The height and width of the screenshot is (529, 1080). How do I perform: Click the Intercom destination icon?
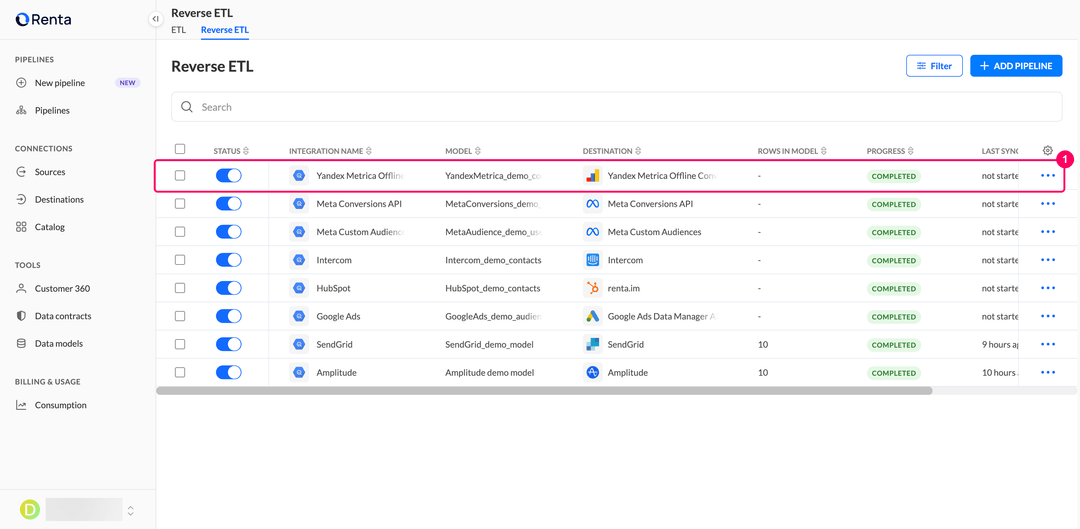tap(592, 260)
